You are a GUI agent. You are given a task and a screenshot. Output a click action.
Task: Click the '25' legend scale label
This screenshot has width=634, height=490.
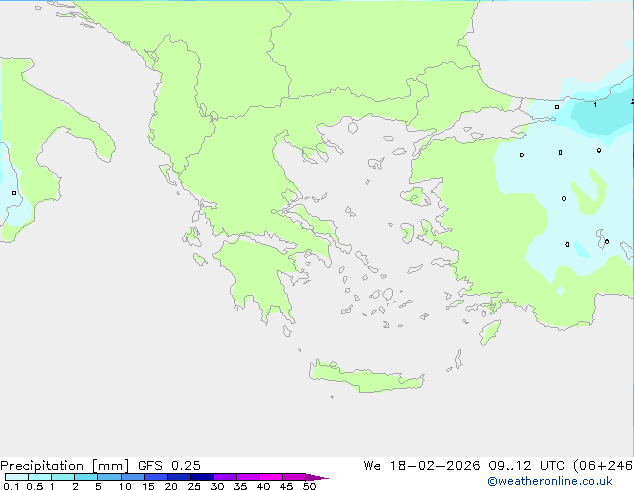[x=194, y=486]
